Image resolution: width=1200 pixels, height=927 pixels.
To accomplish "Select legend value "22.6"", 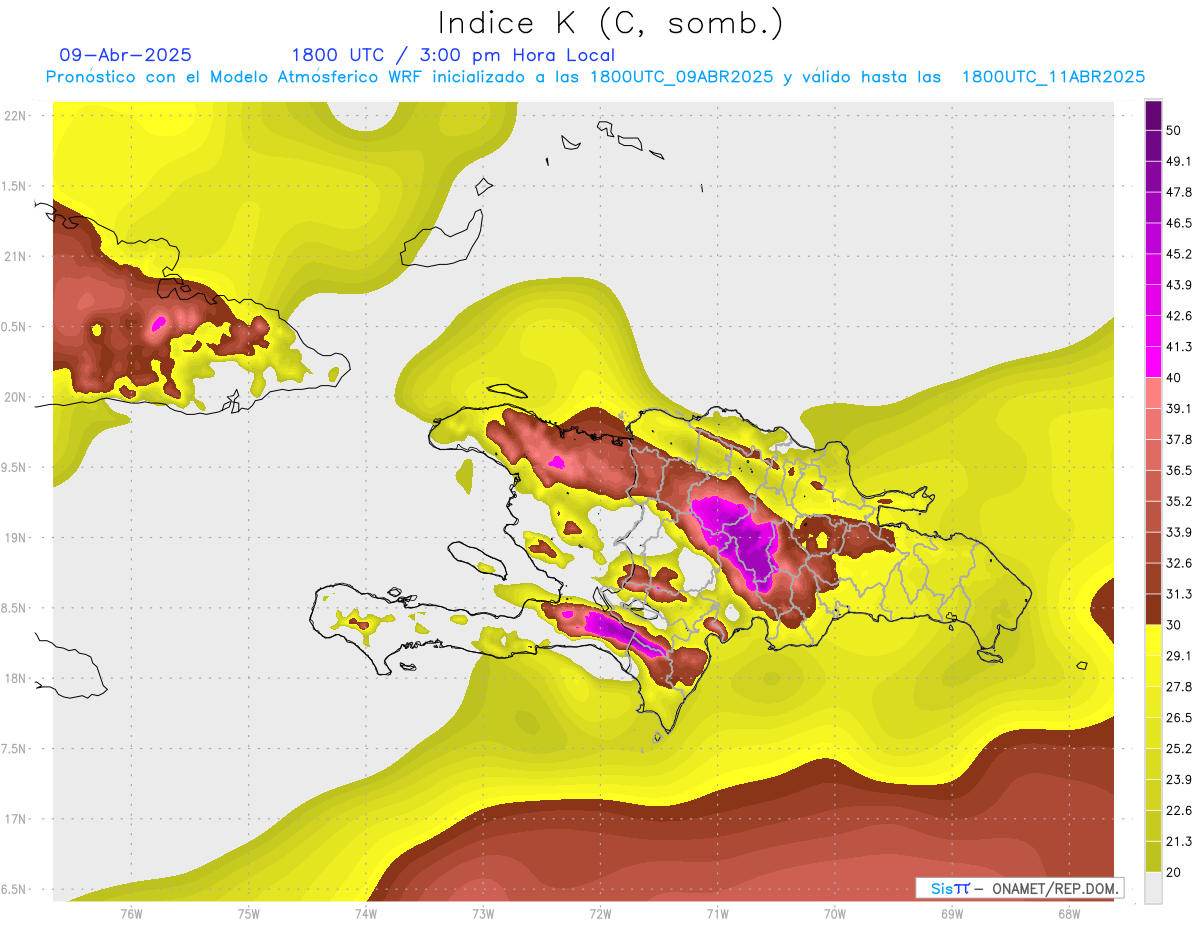I will [x=1179, y=810].
